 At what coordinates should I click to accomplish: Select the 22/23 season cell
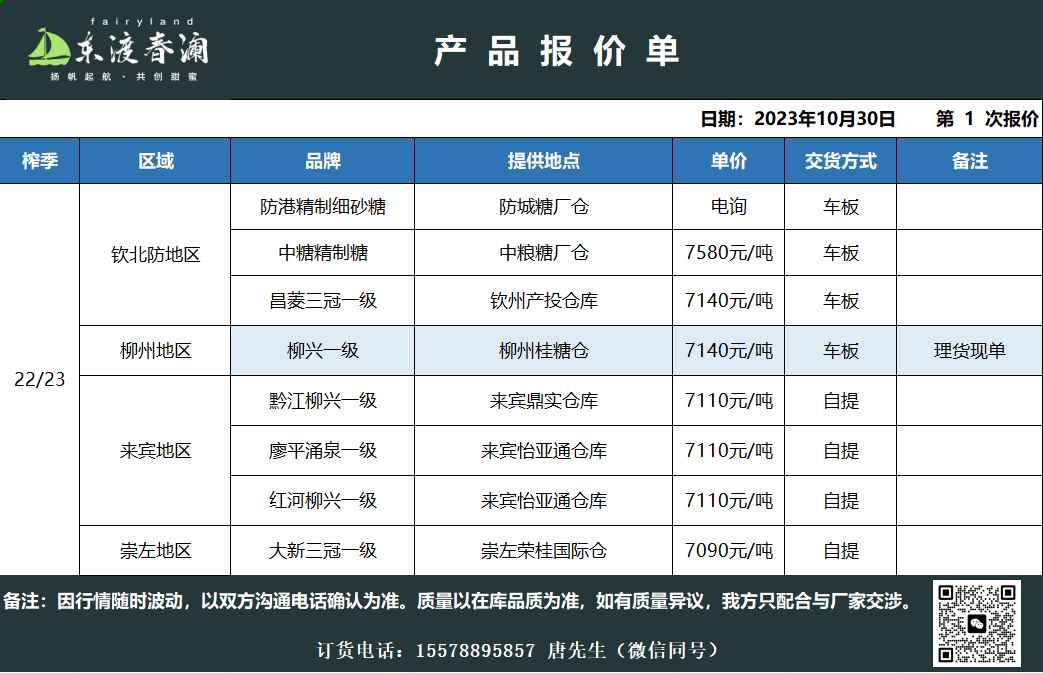[40, 380]
